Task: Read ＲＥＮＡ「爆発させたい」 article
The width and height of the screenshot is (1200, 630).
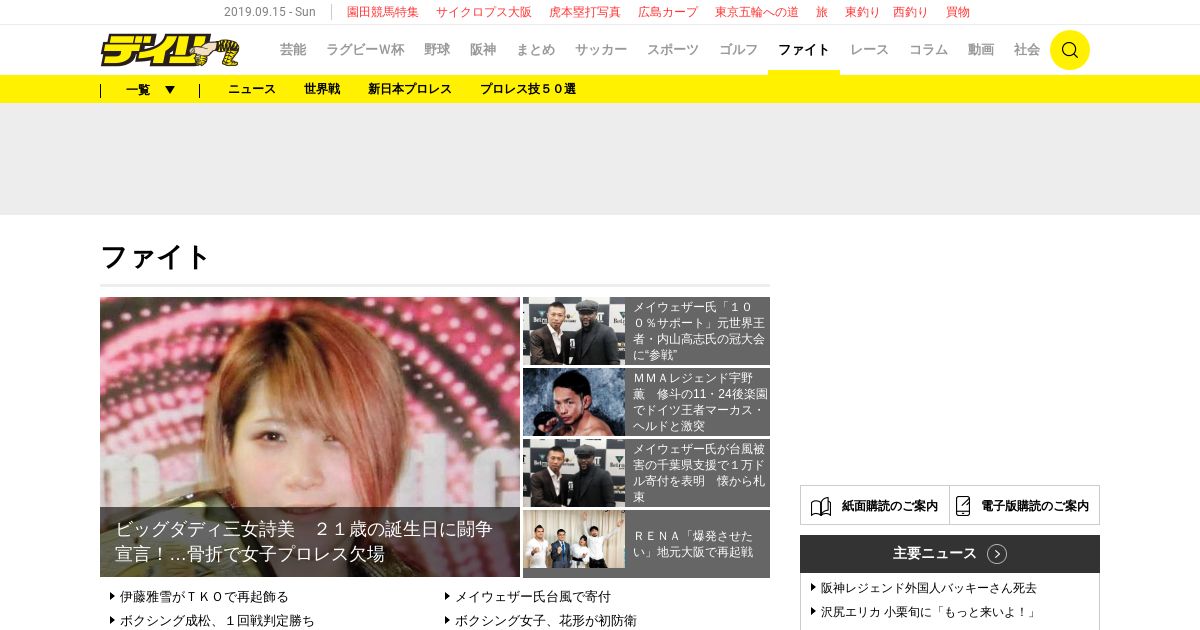Action: point(693,544)
